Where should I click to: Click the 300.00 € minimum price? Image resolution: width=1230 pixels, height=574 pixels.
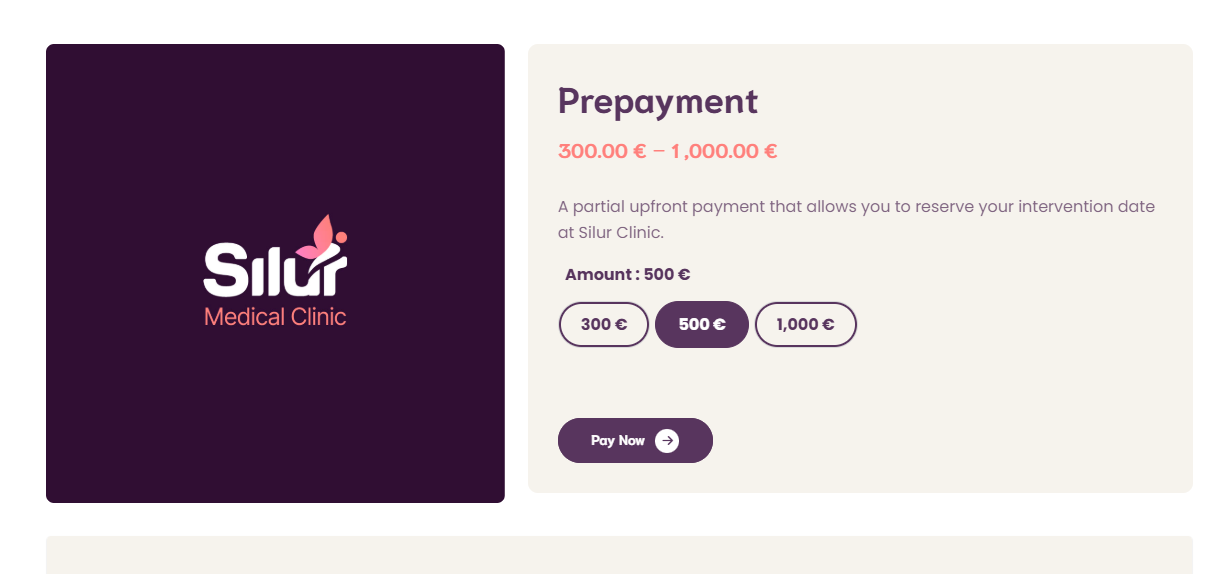tap(602, 151)
